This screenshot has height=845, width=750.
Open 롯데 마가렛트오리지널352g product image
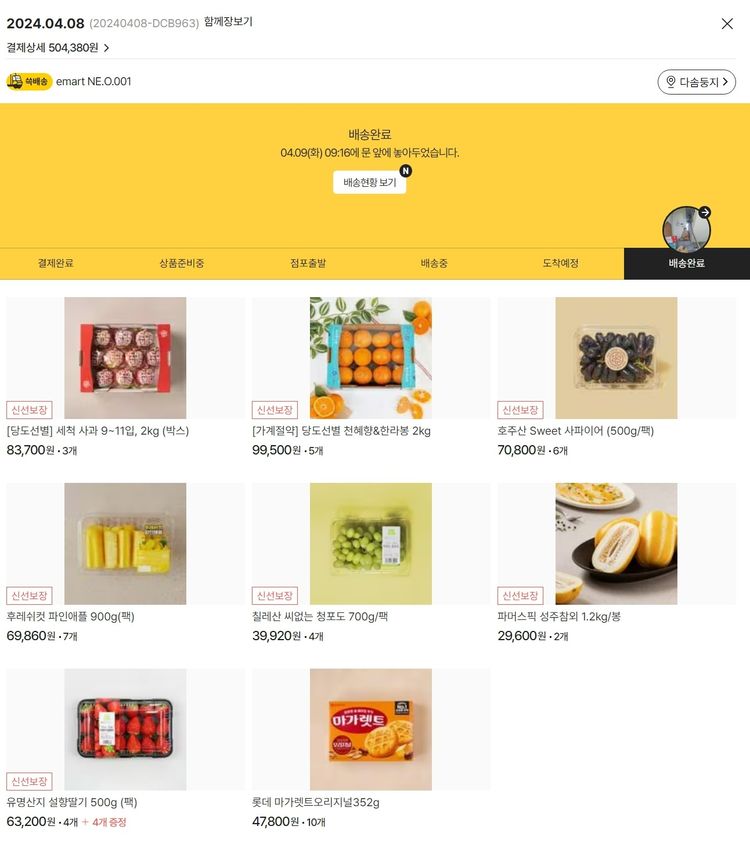[x=371, y=729]
